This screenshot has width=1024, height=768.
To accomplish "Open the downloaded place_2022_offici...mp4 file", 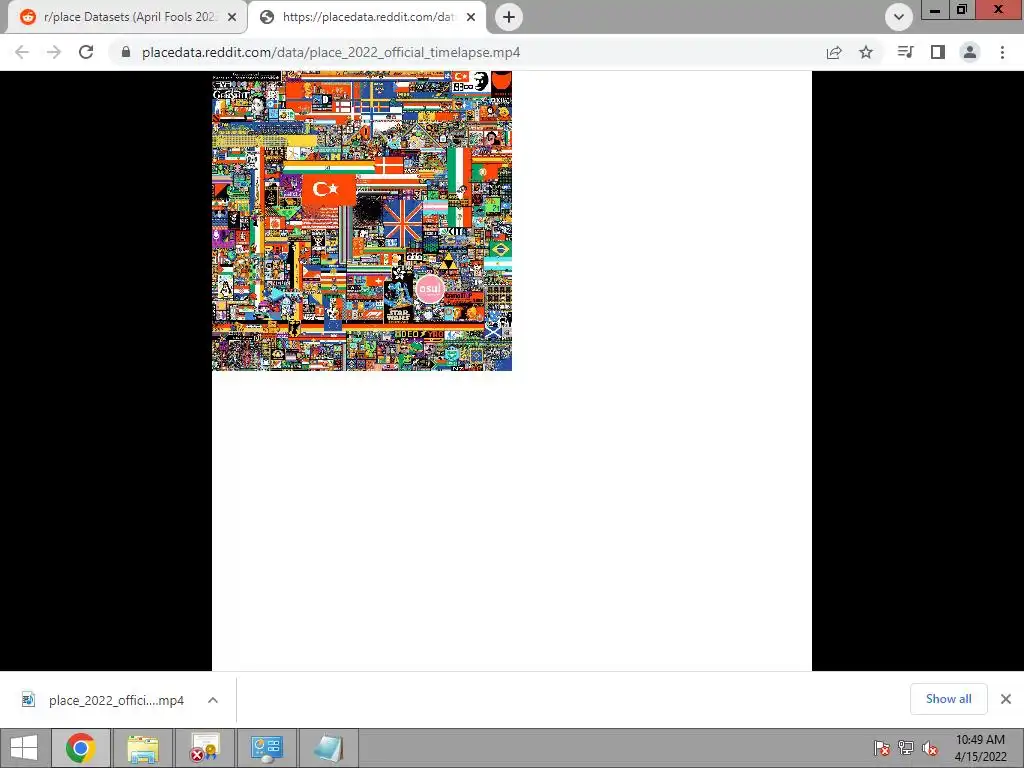I will (116, 700).
